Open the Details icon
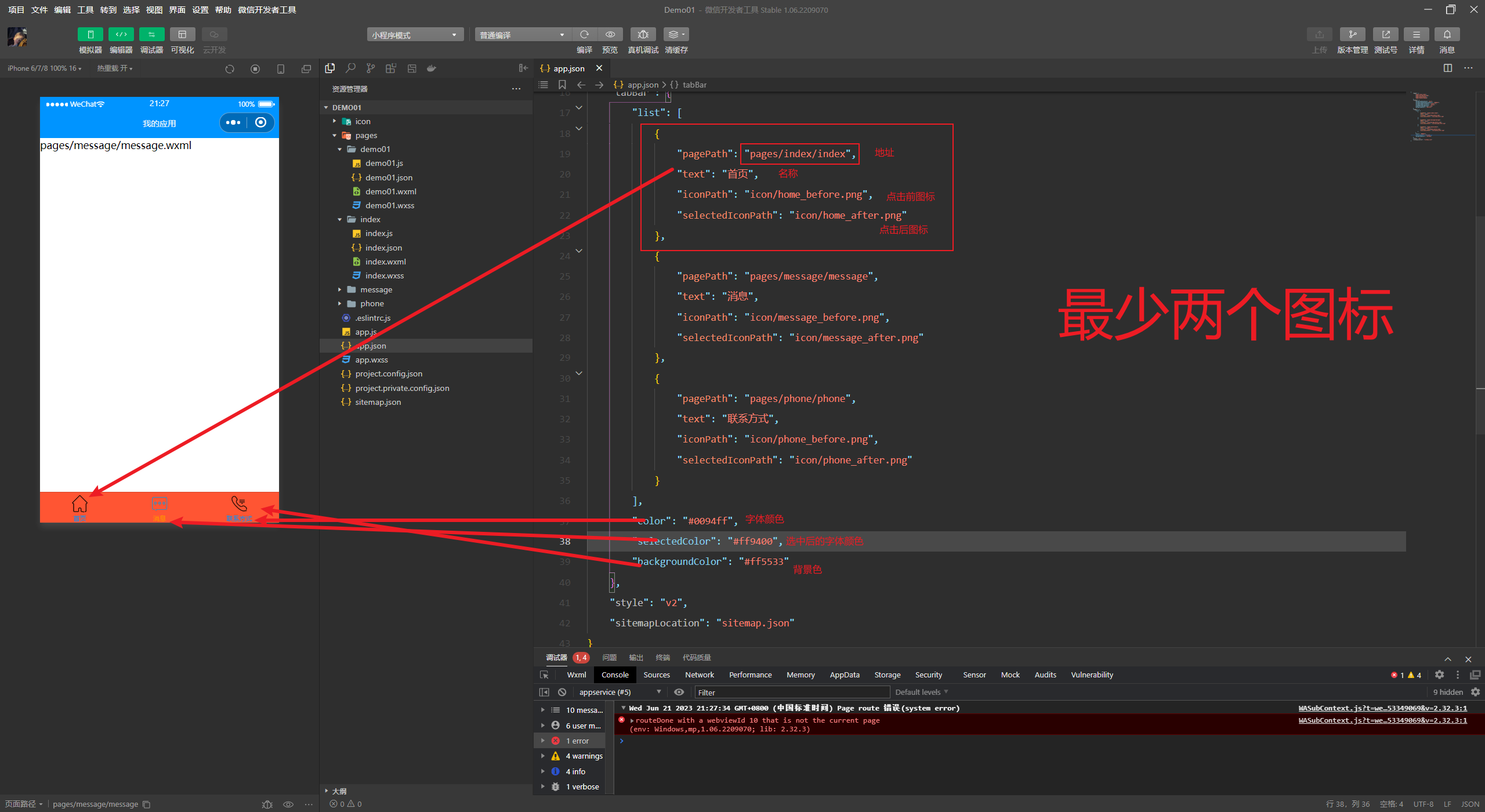Viewport: 1485px width, 812px height. click(x=1416, y=35)
